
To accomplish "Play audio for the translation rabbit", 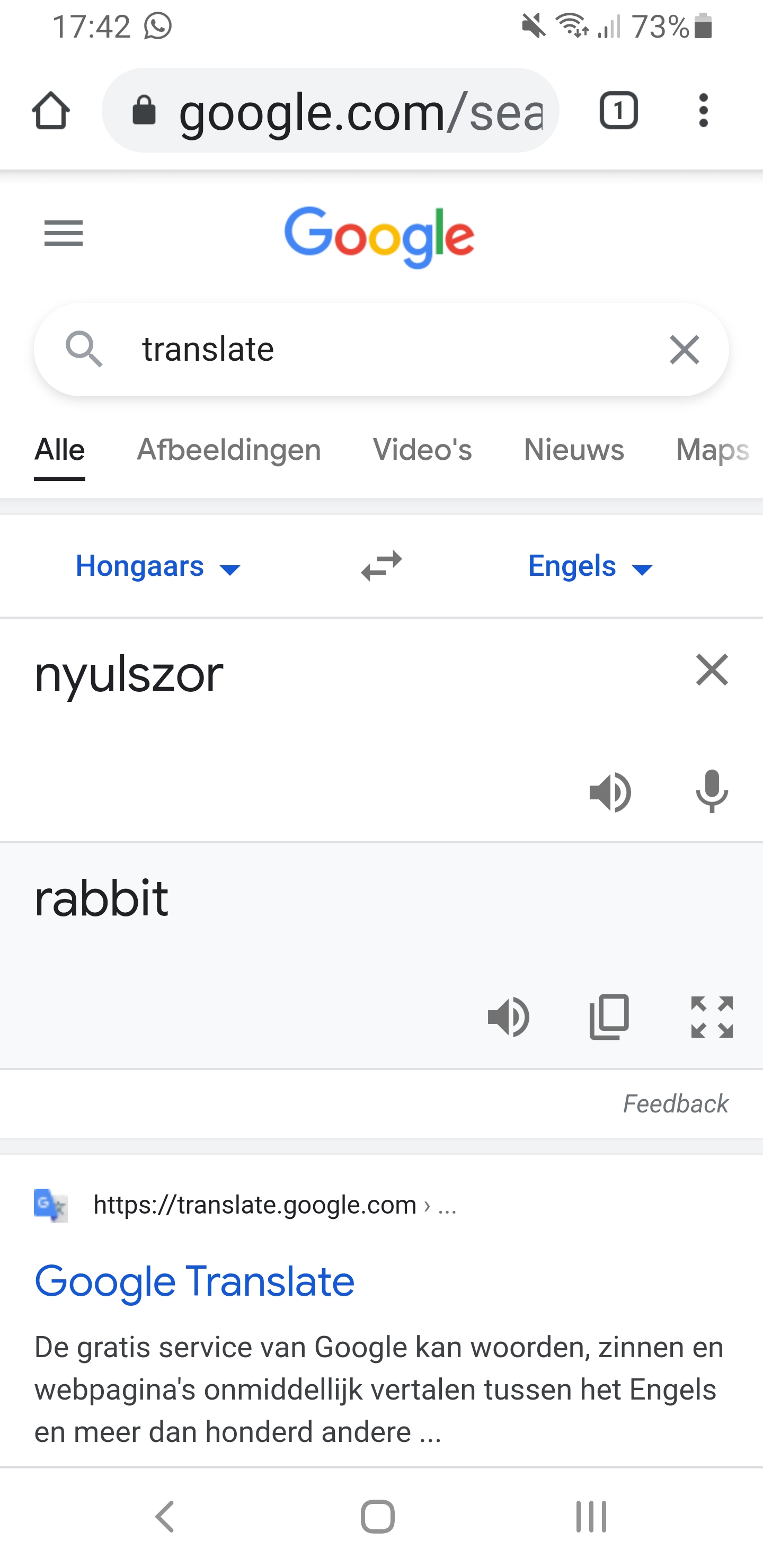I will click(509, 1017).
